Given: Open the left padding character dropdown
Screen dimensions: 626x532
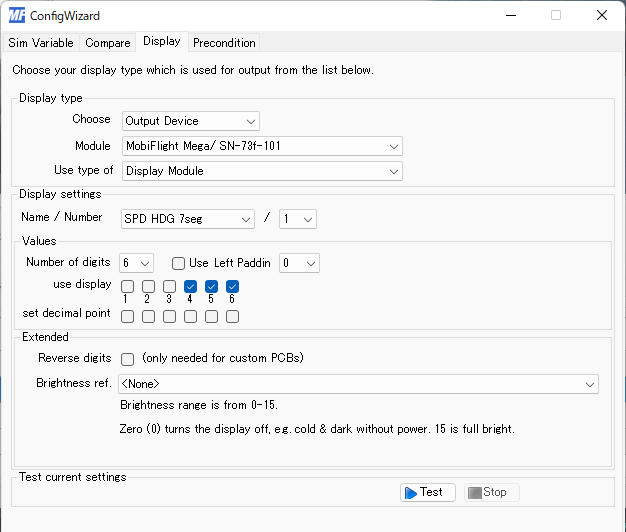Looking at the screenshot, I should click(299, 263).
